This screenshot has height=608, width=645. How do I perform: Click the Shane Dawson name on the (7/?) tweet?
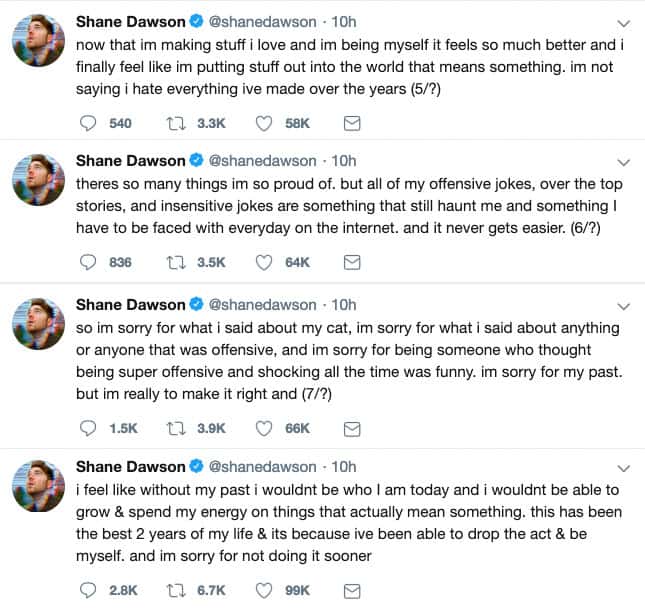[130, 304]
